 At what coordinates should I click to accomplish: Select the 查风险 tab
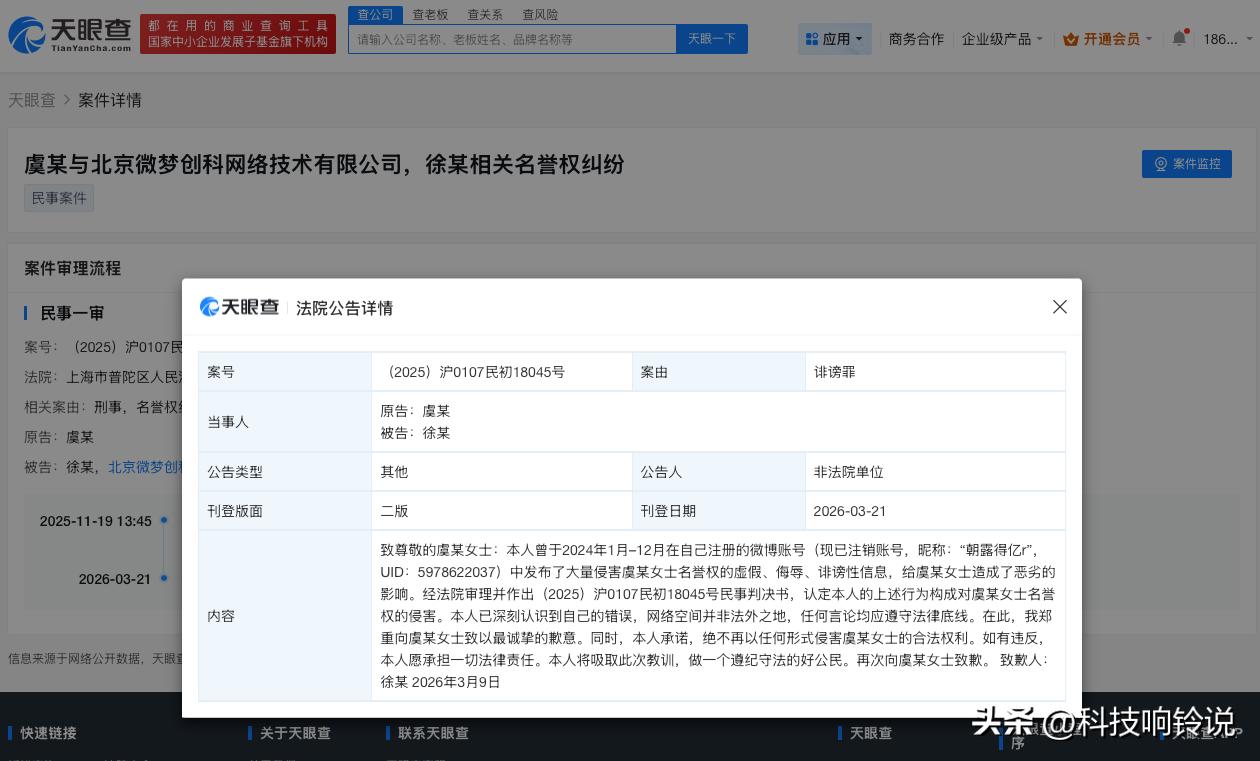pyautogui.click(x=540, y=14)
